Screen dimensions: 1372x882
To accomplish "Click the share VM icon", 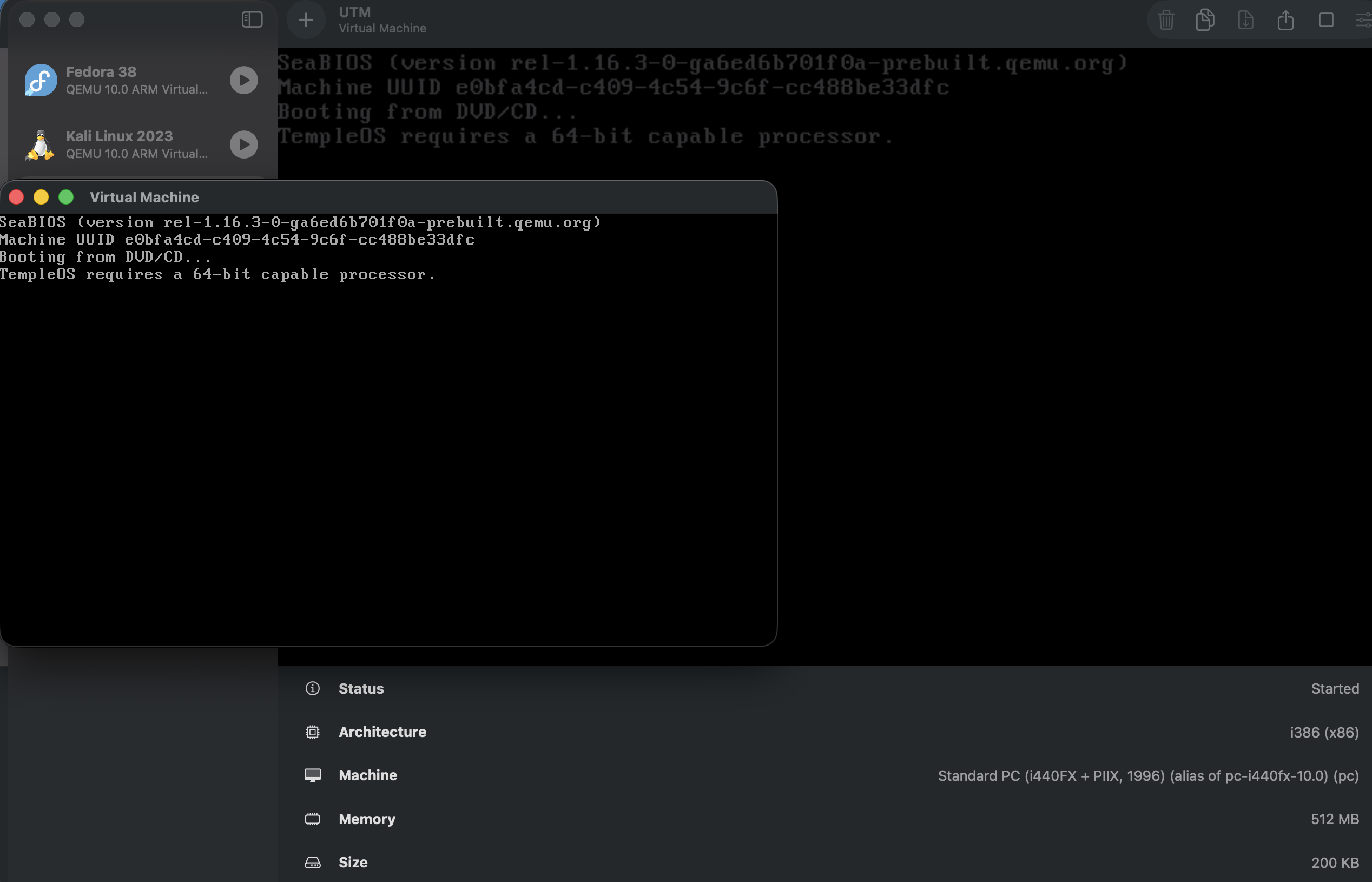I will pyautogui.click(x=1285, y=20).
